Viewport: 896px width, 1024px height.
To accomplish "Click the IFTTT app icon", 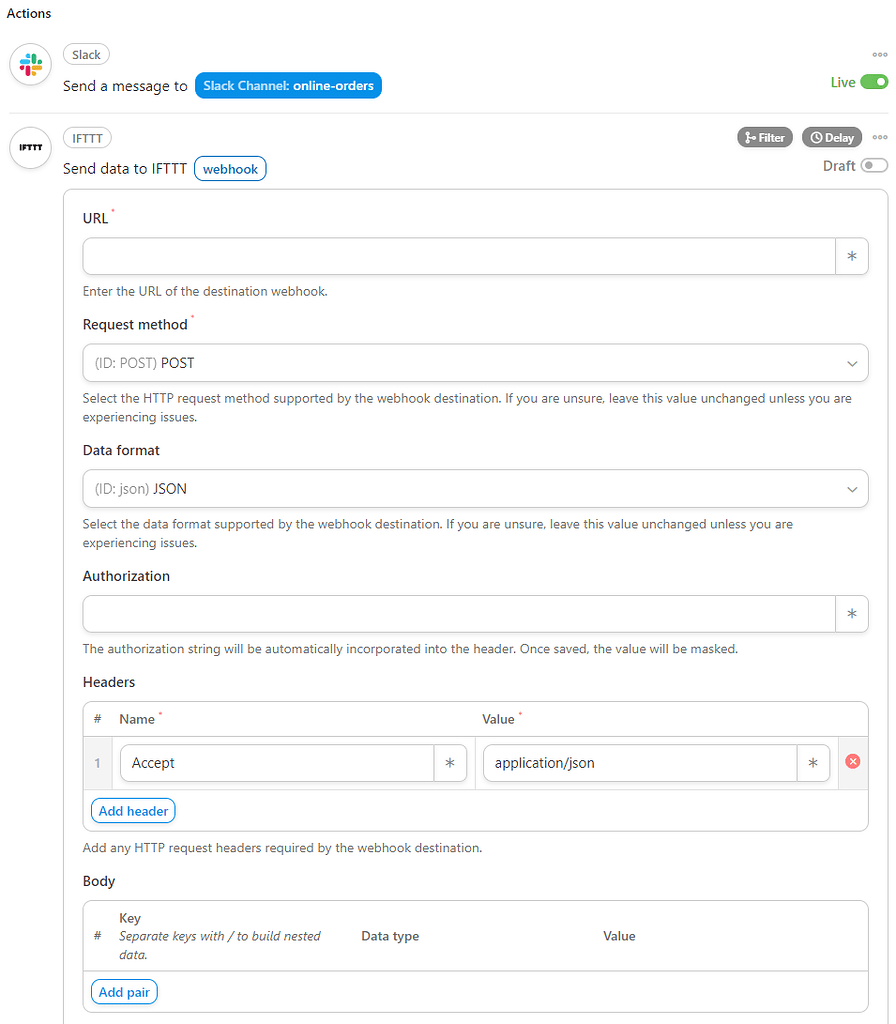I will point(30,147).
